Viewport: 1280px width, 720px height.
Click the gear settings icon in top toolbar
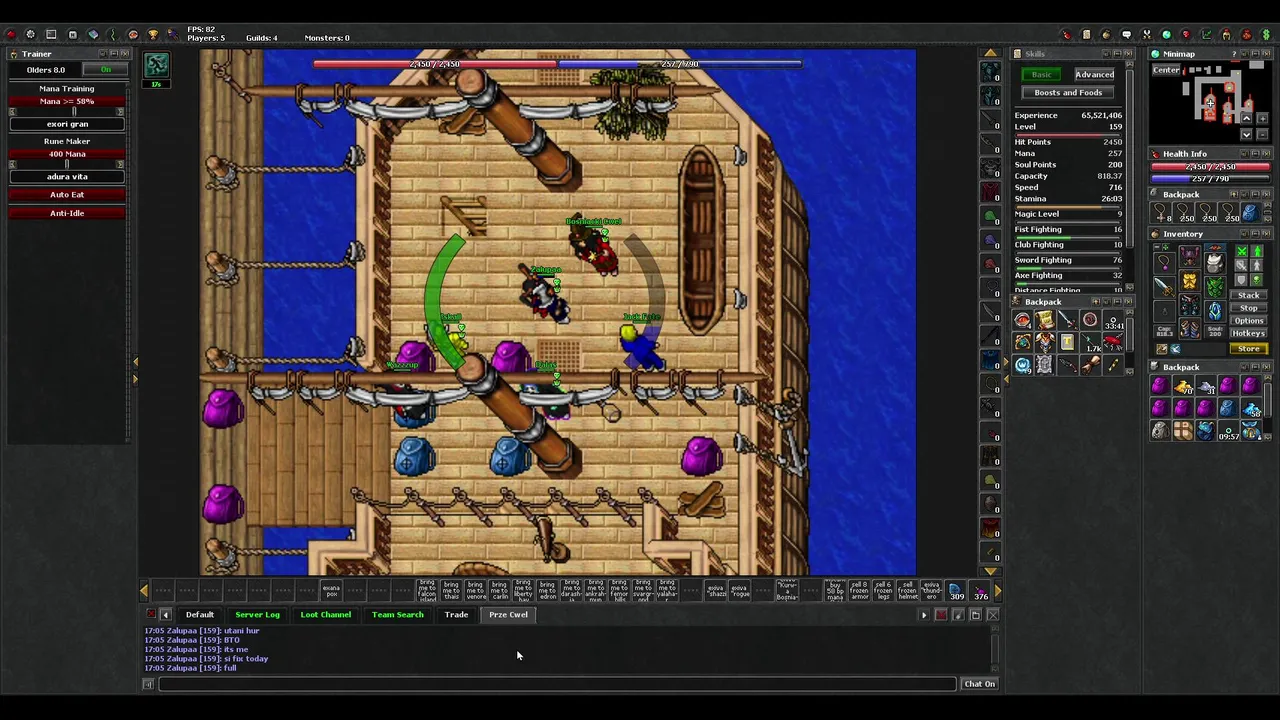[x=30, y=35]
